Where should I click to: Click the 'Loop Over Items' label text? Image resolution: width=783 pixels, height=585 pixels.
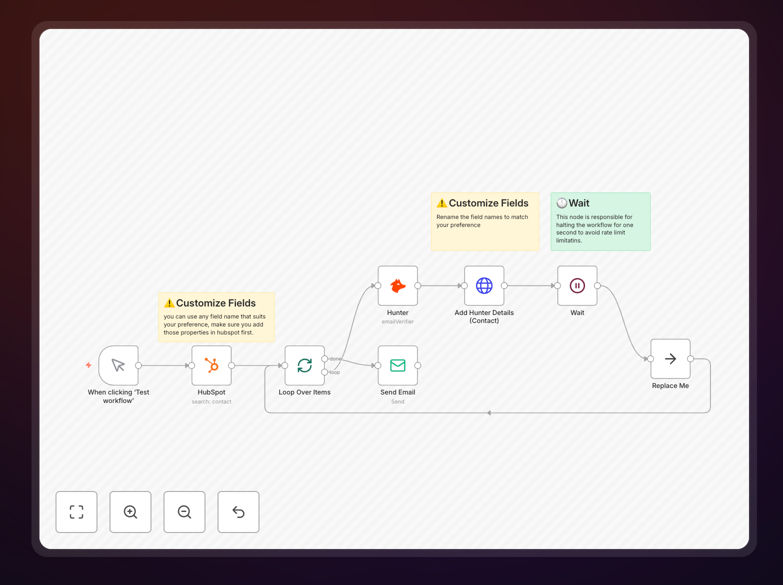tap(305, 392)
